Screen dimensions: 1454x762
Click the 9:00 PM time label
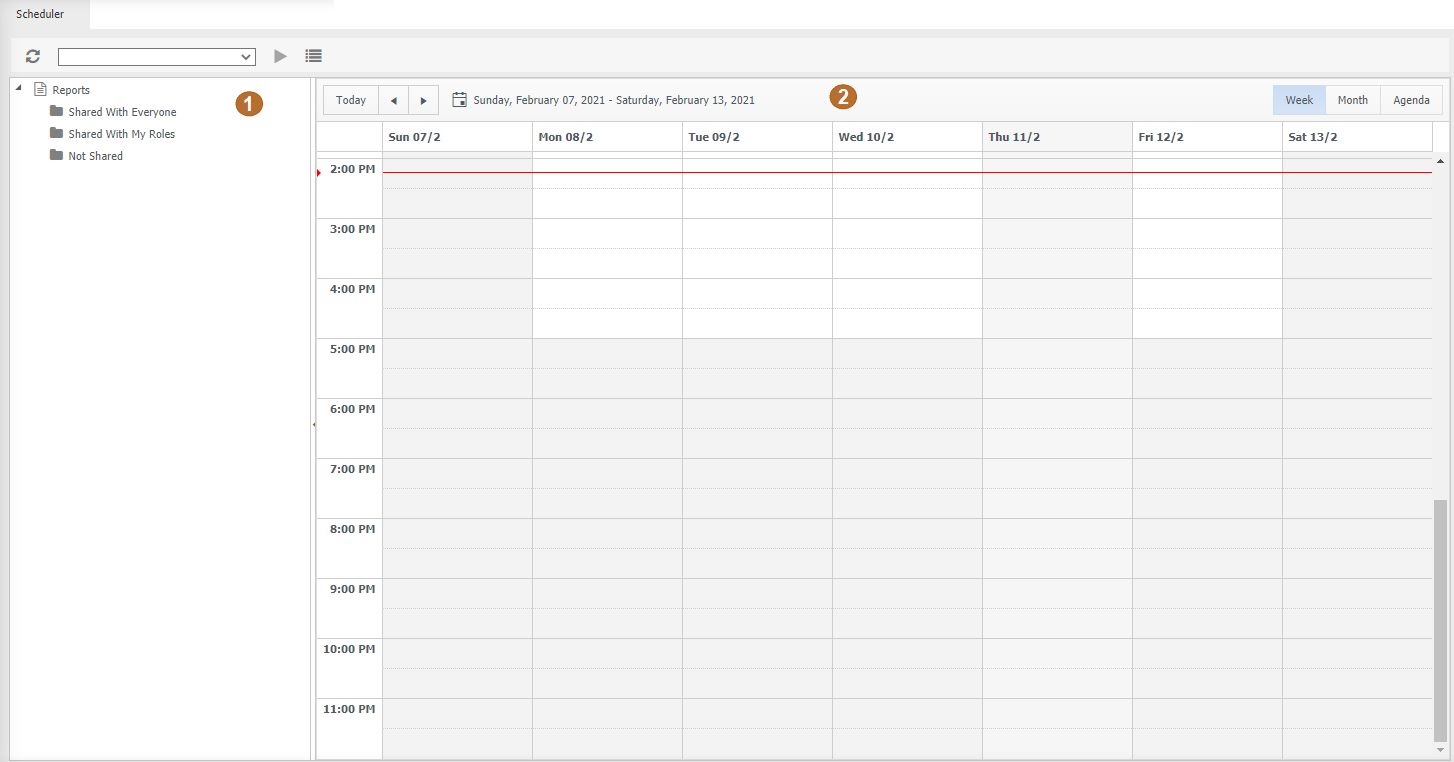(x=352, y=589)
